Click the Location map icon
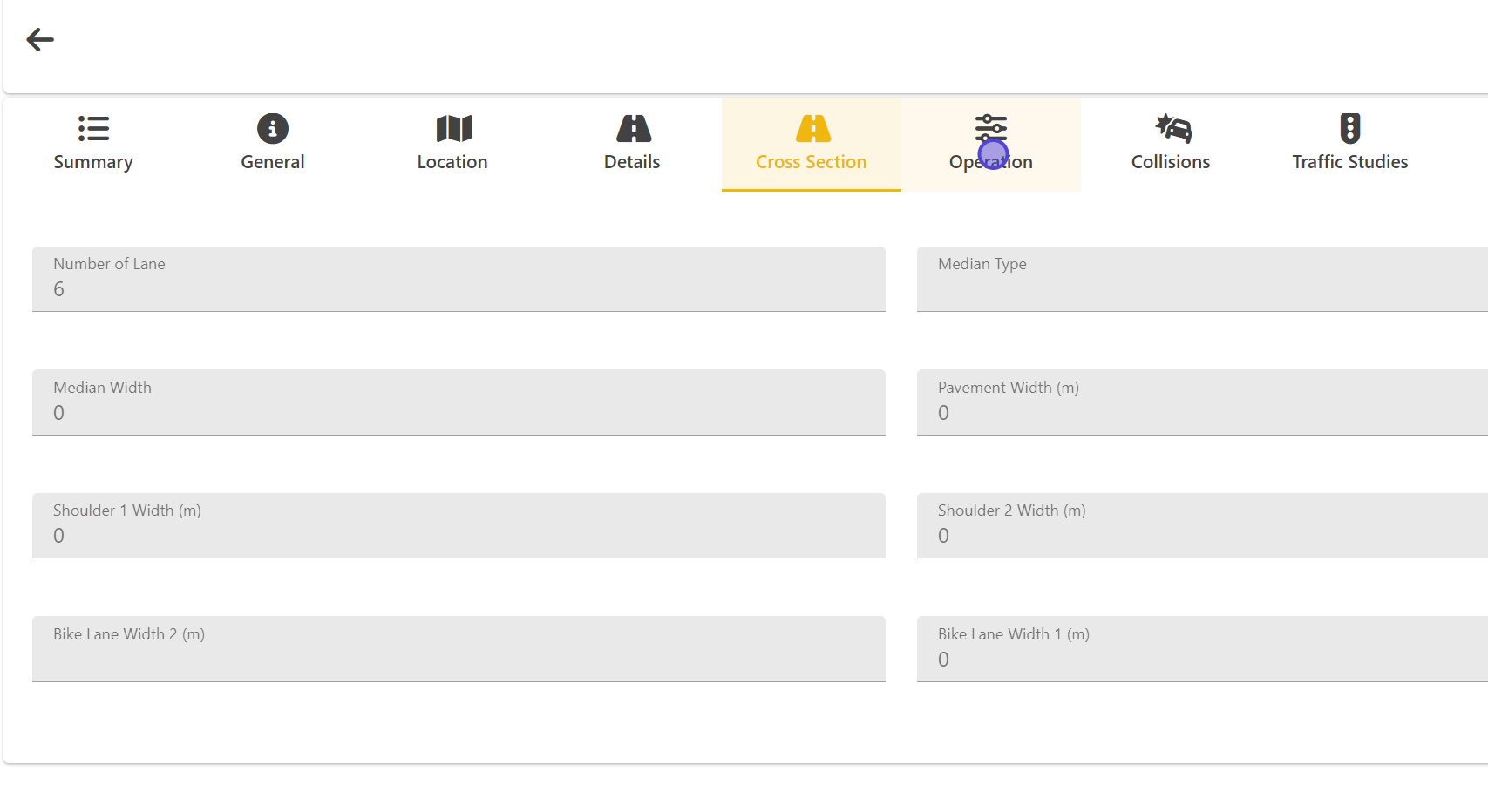Image resolution: width=1488 pixels, height=812 pixels. click(x=453, y=128)
